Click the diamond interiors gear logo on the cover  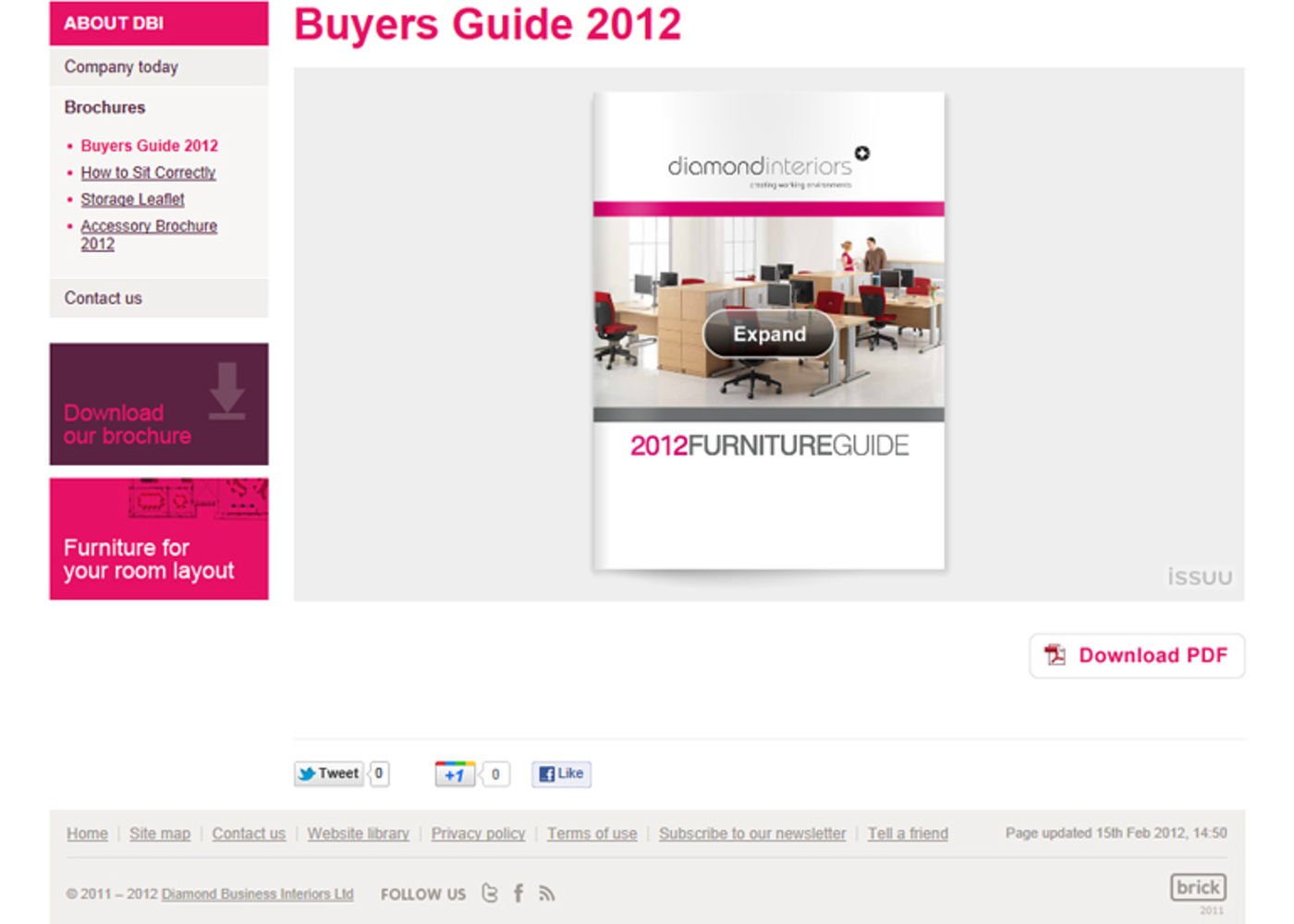[861, 152]
